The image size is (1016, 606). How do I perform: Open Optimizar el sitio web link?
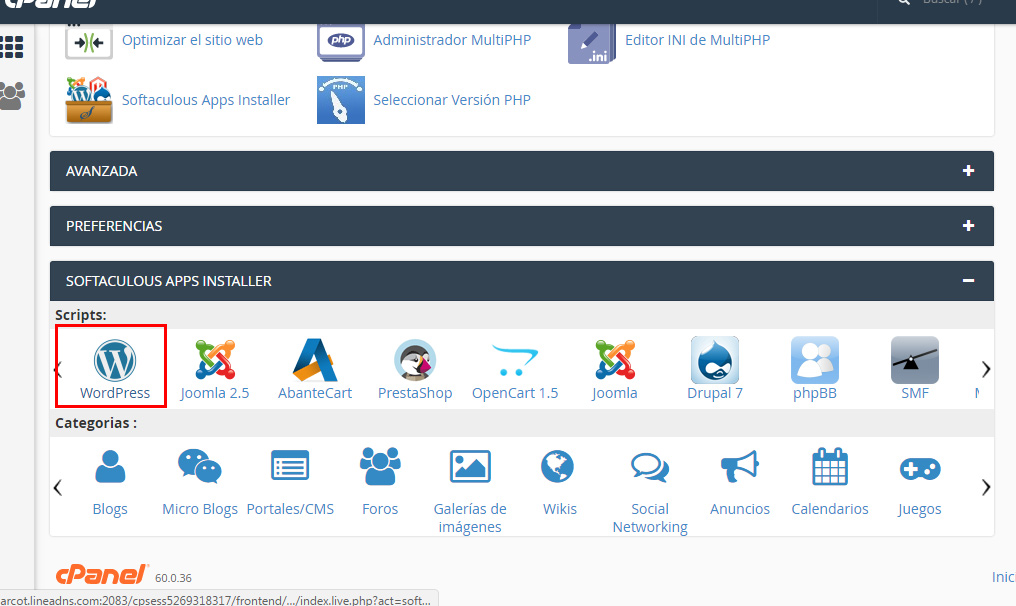tap(192, 40)
